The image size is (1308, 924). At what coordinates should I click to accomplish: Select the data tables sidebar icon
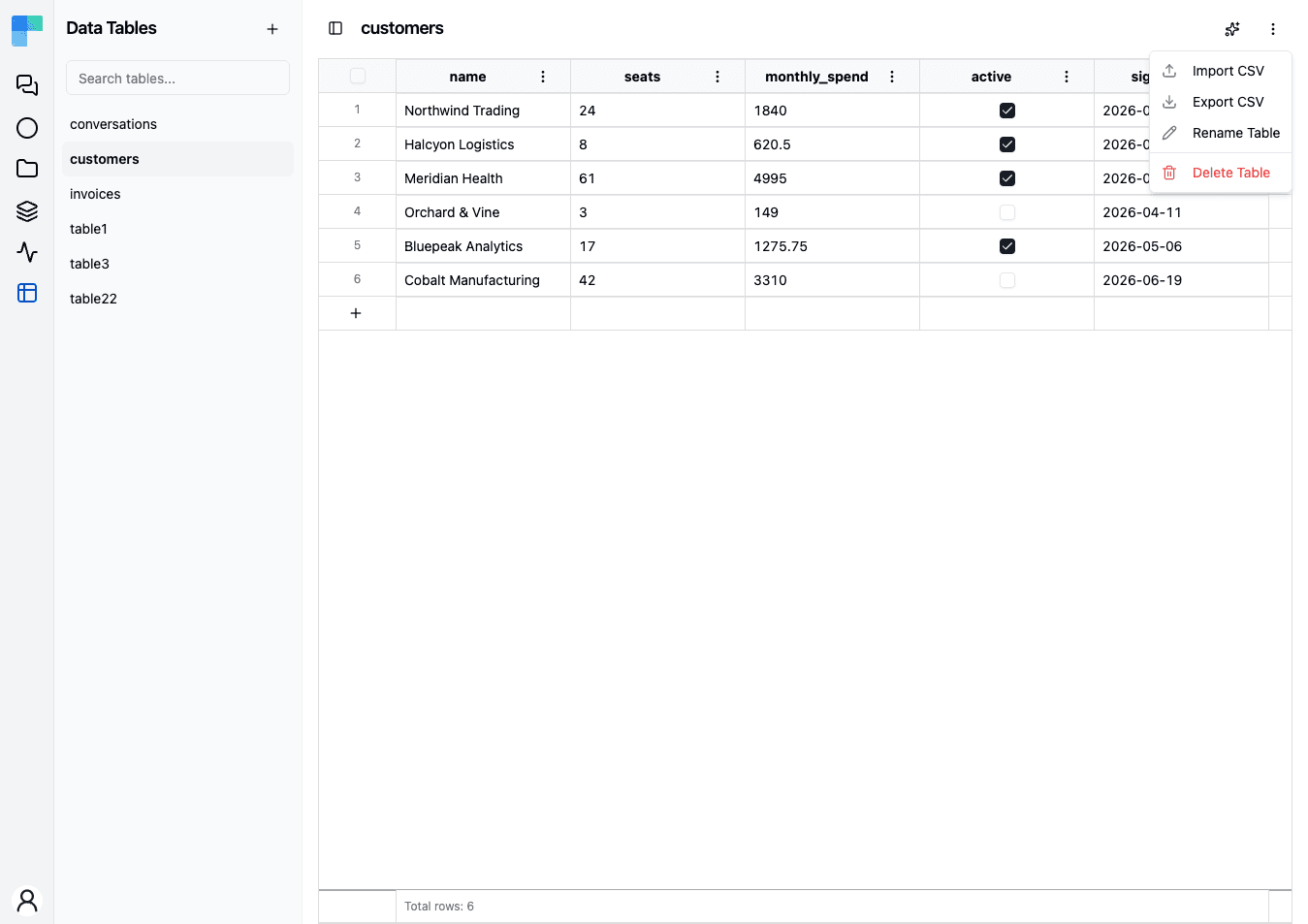click(x=27, y=293)
